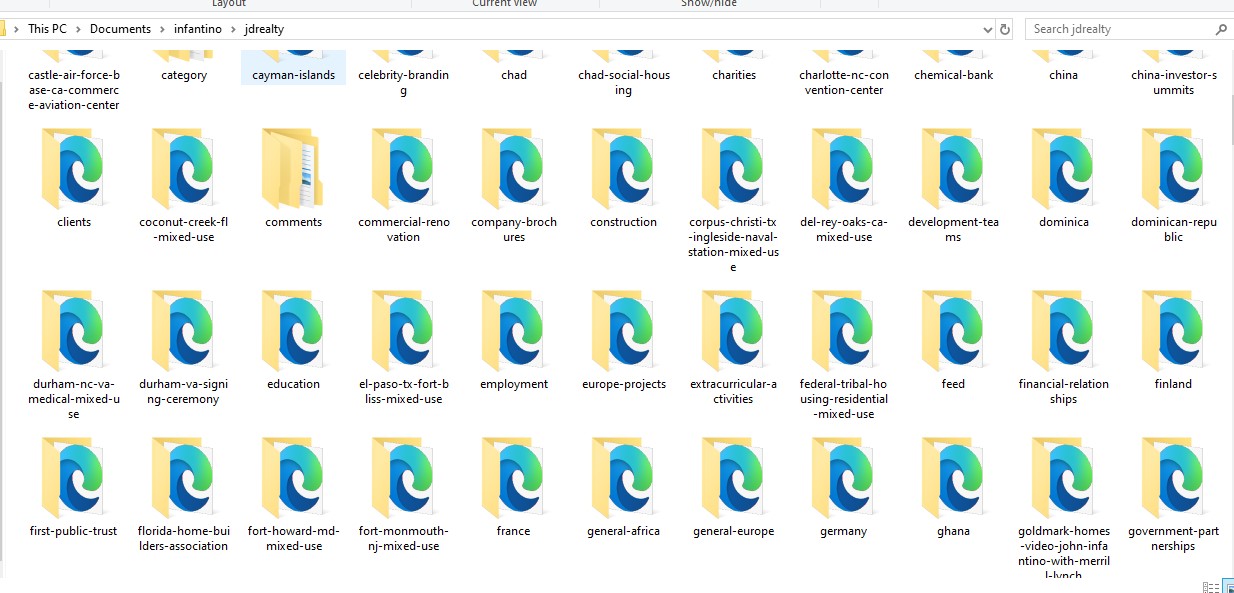Expand the chevron after This PC

pyautogui.click(x=79, y=29)
